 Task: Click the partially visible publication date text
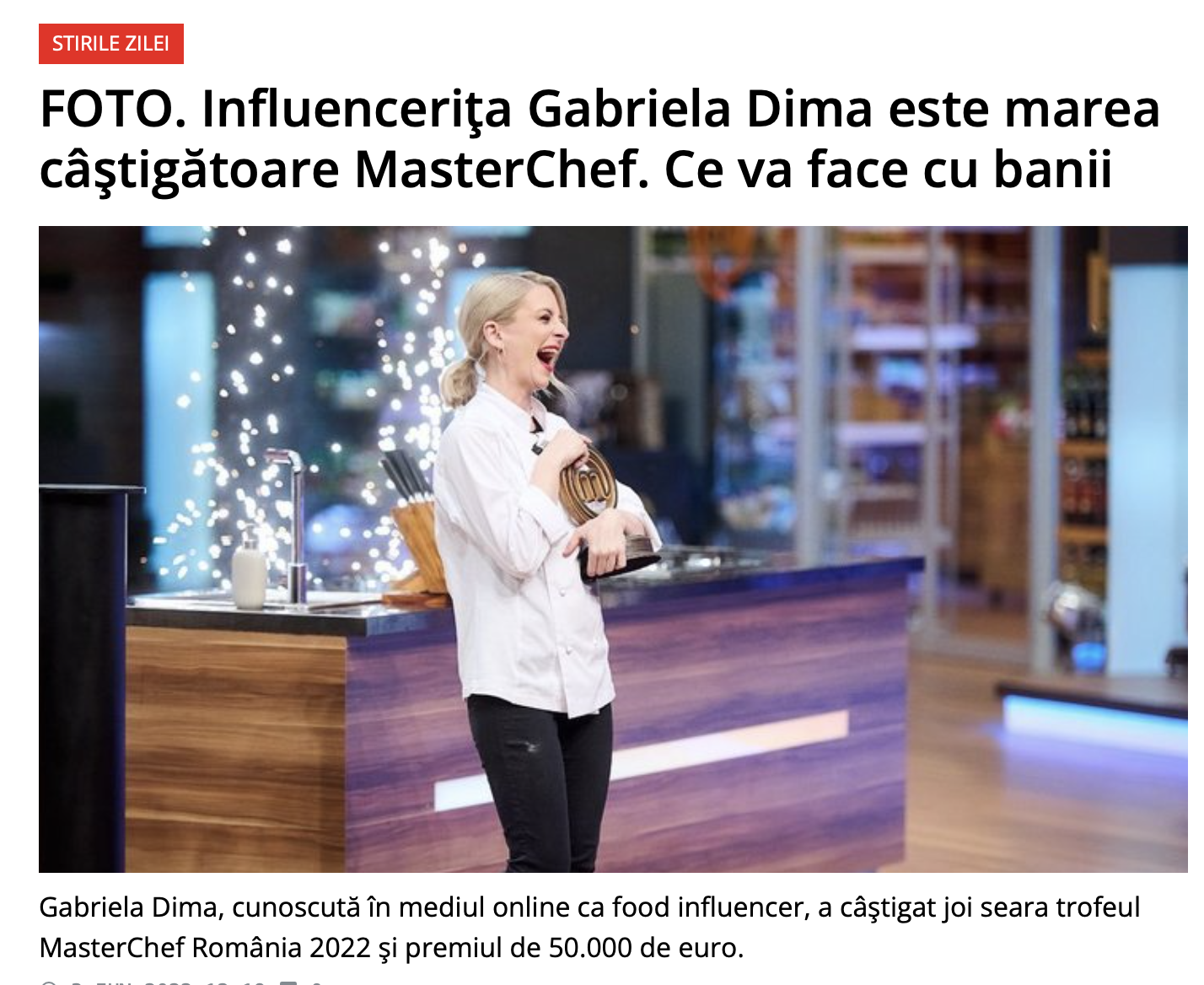pyautogui.click(x=167, y=982)
